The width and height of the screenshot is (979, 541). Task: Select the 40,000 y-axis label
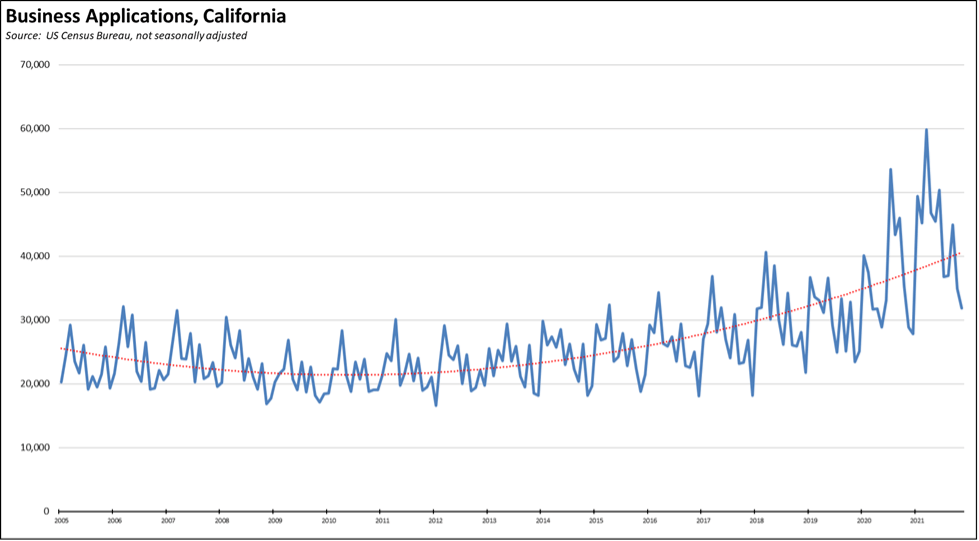point(35,256)
